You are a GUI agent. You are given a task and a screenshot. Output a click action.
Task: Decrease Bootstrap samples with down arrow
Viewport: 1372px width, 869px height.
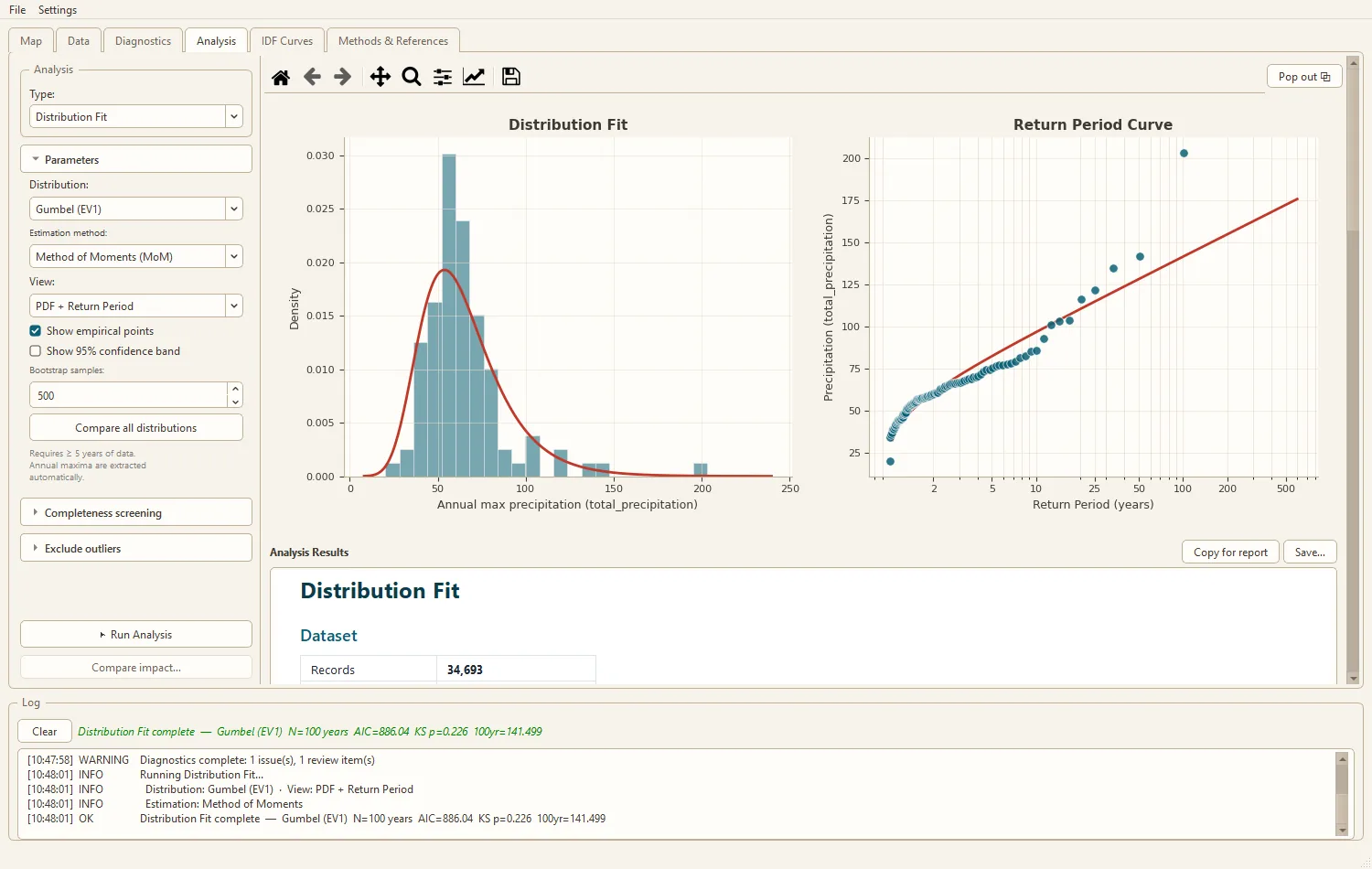[x=235, y=402]
